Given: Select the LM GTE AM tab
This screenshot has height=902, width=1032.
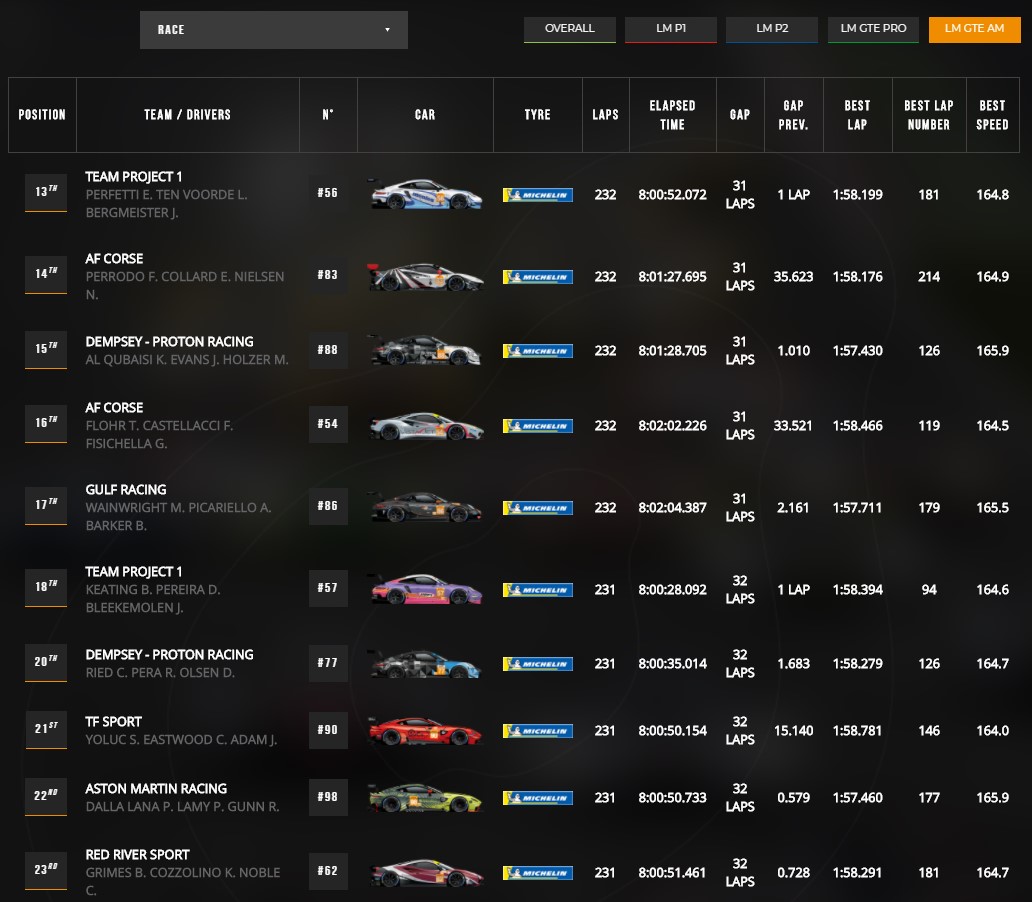Looking at the screenshot, I should 975,30.
